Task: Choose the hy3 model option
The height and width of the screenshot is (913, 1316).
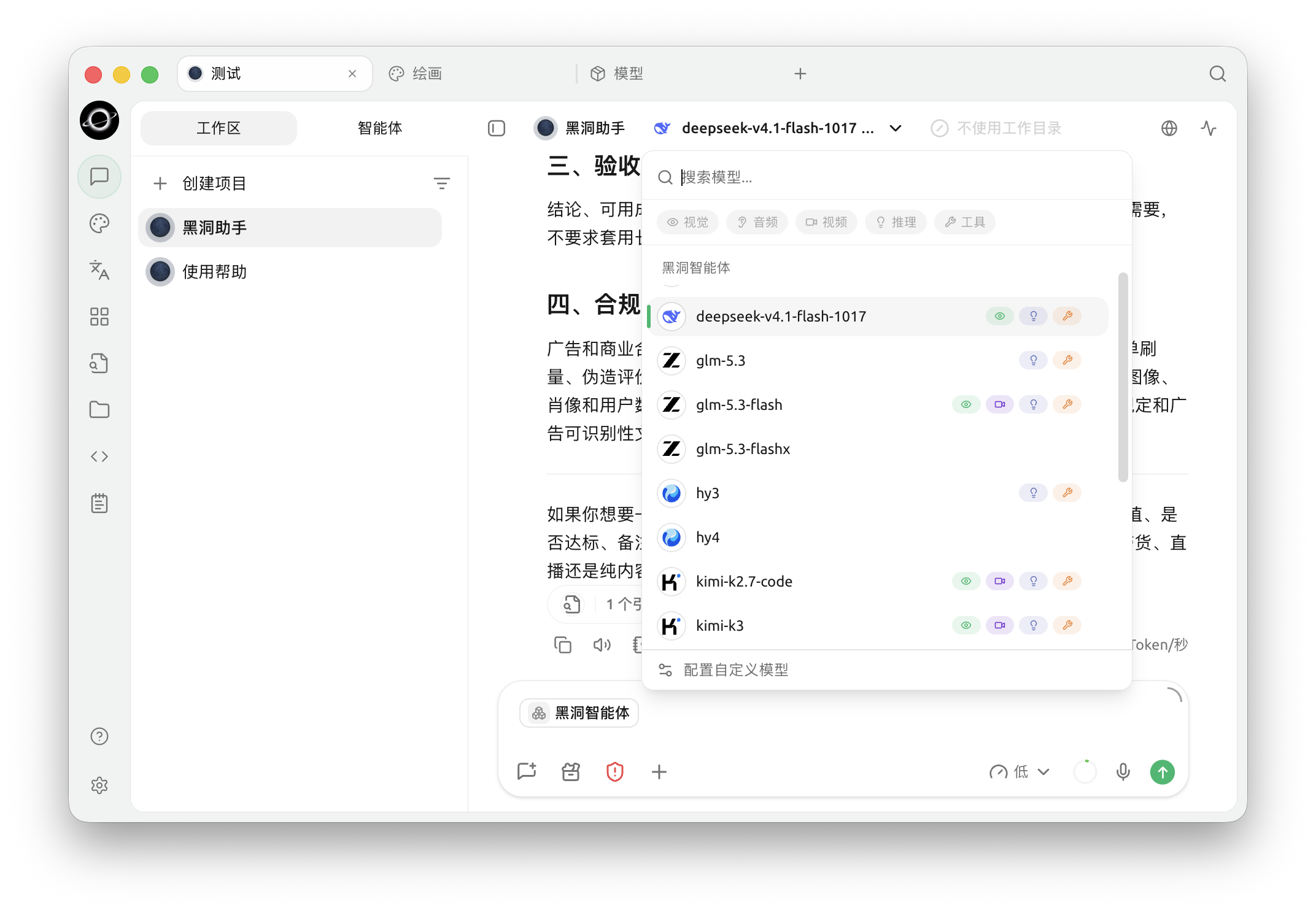Action: click(878, 493)
